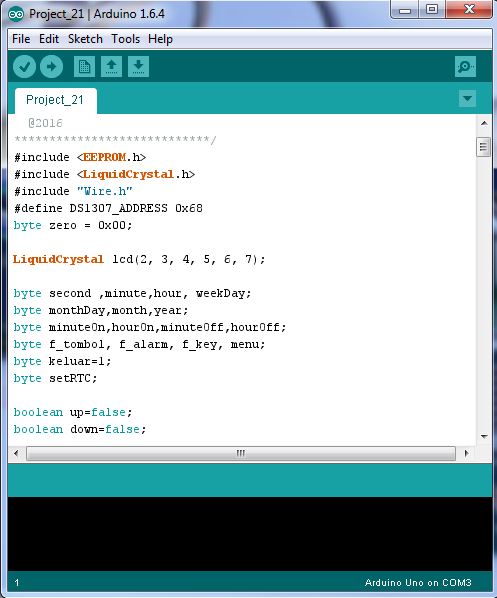Click inside the black console output area
The width and height of the screenshot is (497, 598).
point(250,534)
